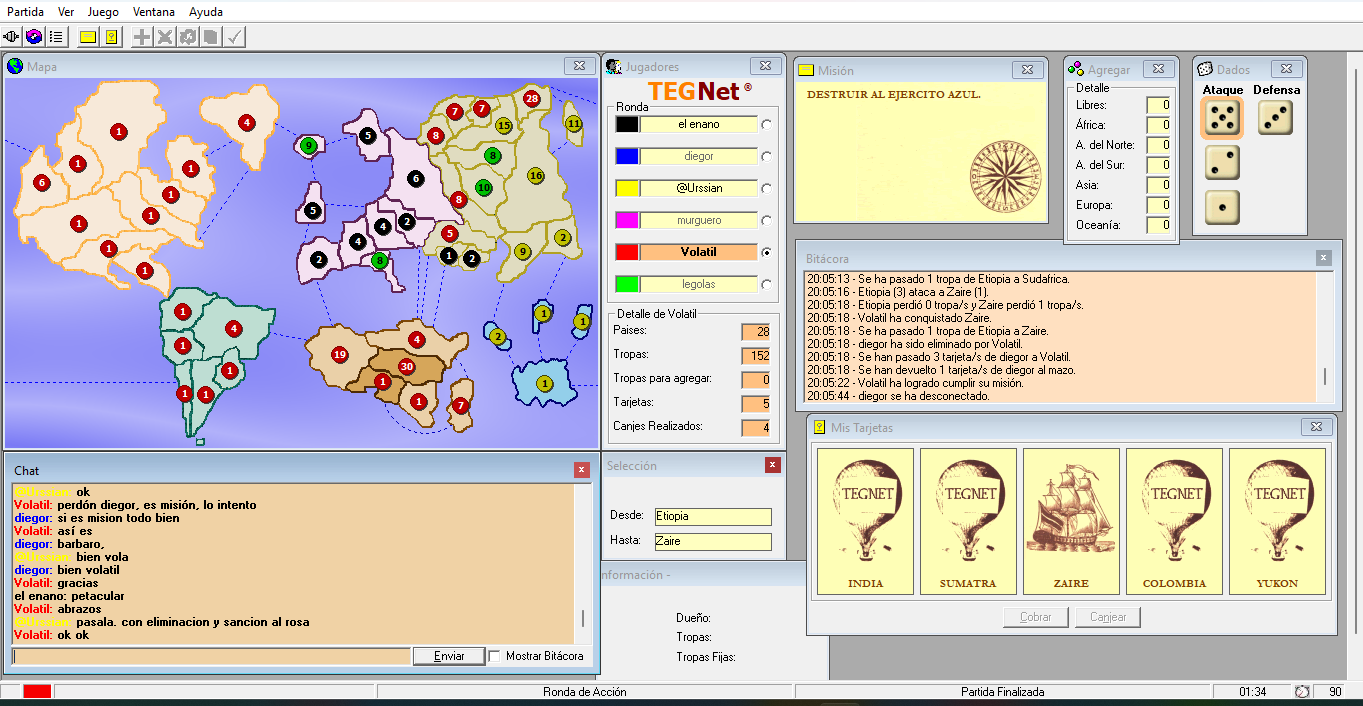Click the colored balls Agregar title icon

[1076, 69]
